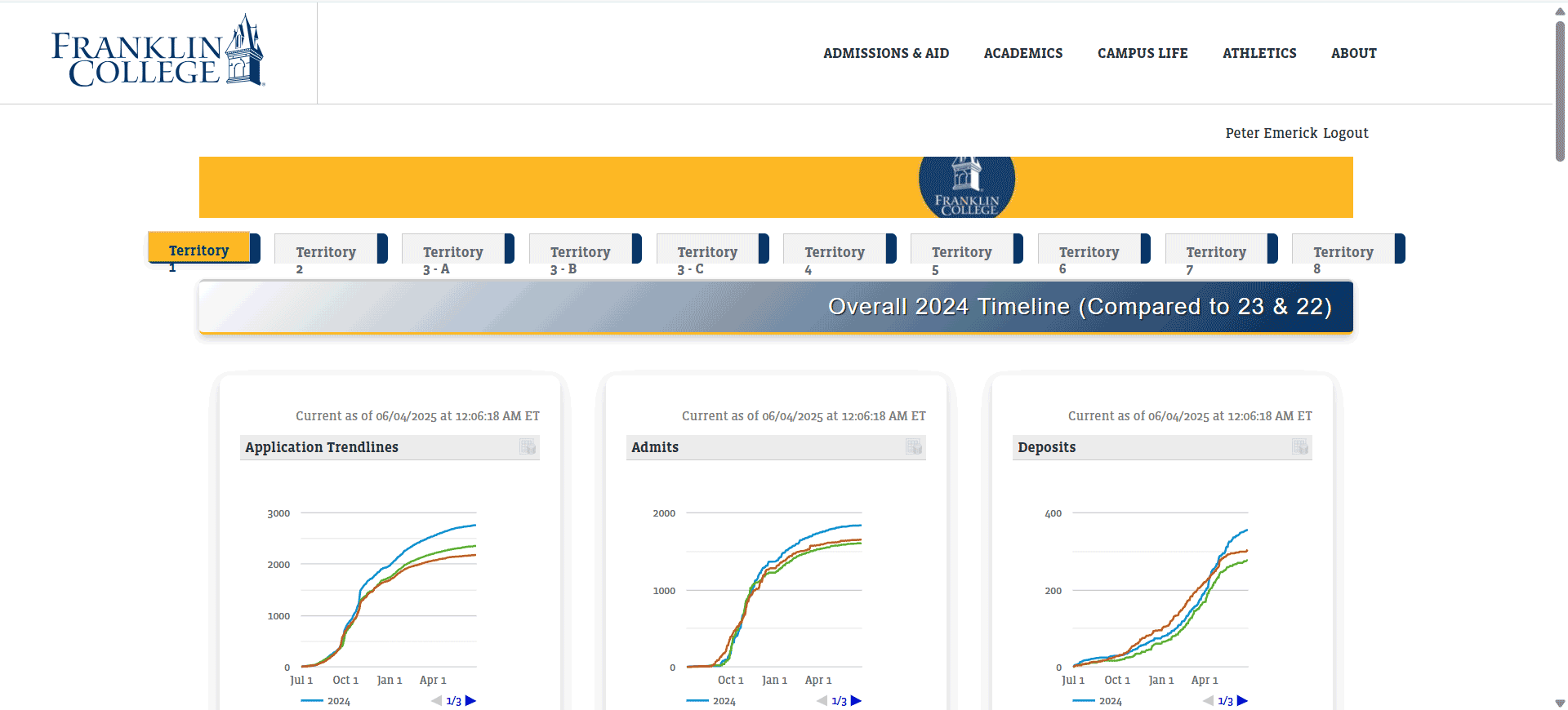Open About menu
The width and height of the screenshot is (1568, 710).
pyautogui.click(x=1354, y=53)
